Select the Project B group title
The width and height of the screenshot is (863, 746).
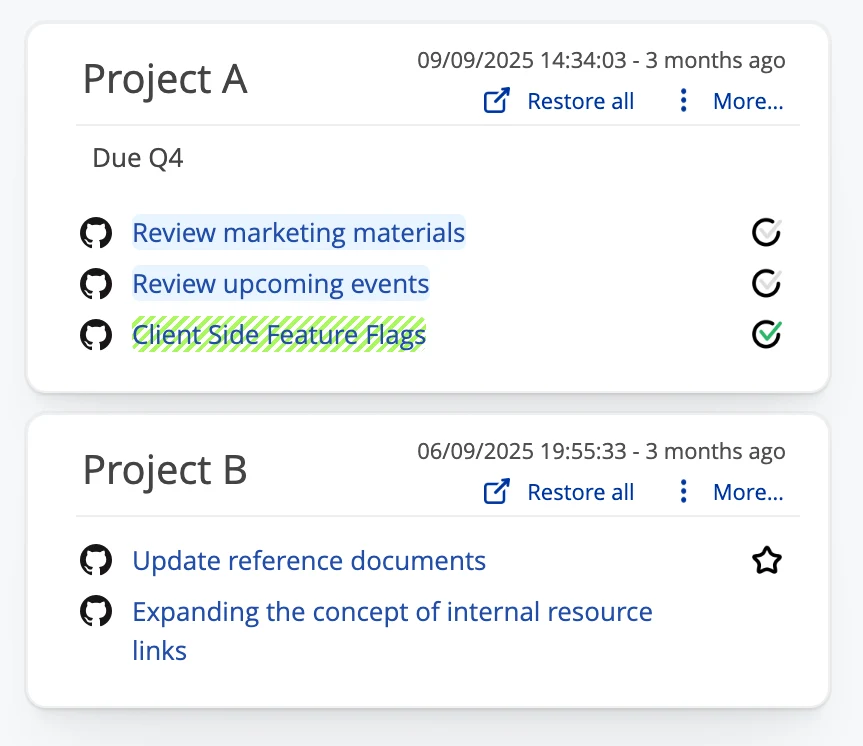click(165, 470)
